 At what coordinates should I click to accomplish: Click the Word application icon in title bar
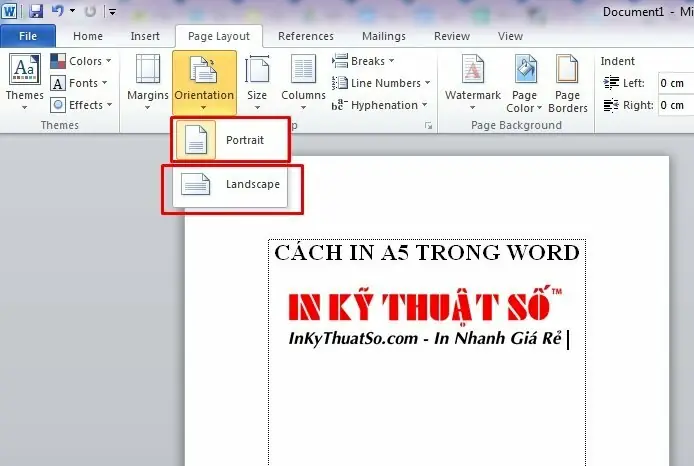(x=9, y=11)
